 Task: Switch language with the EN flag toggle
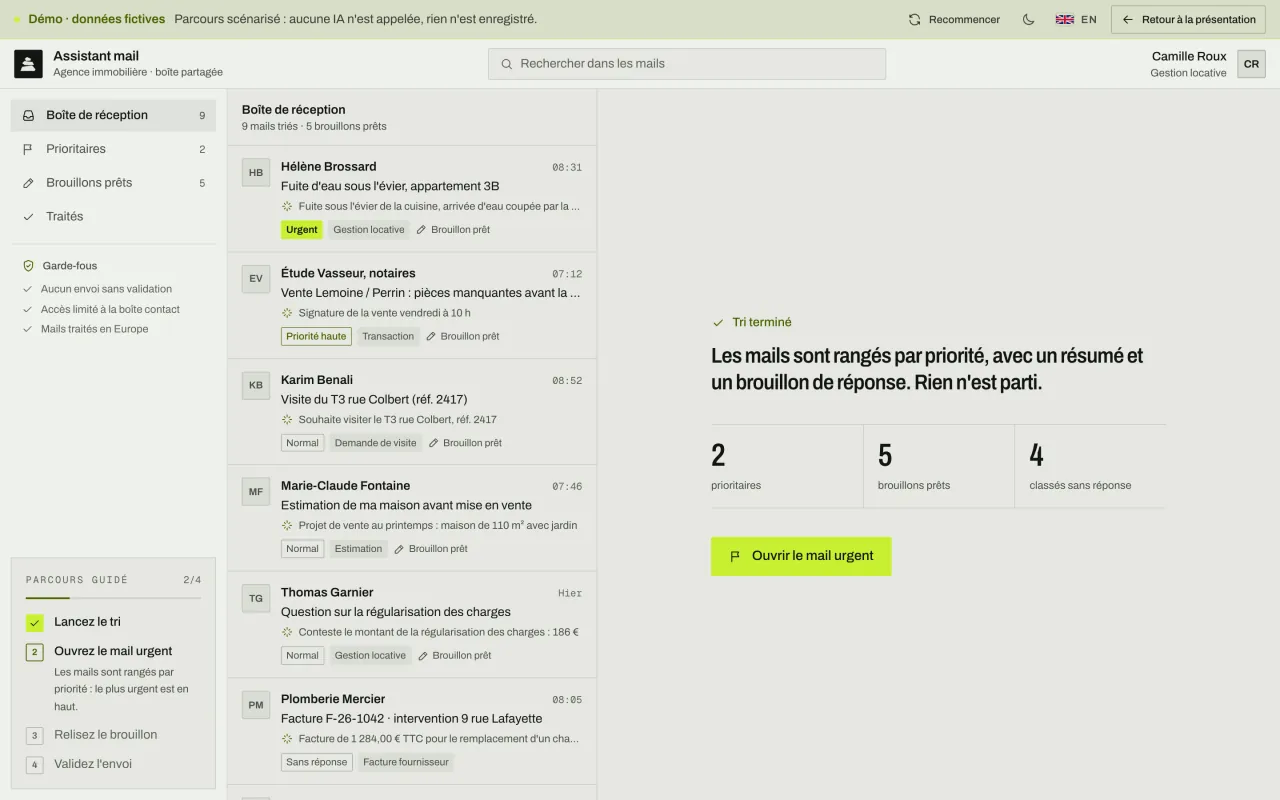point(1076,19)
